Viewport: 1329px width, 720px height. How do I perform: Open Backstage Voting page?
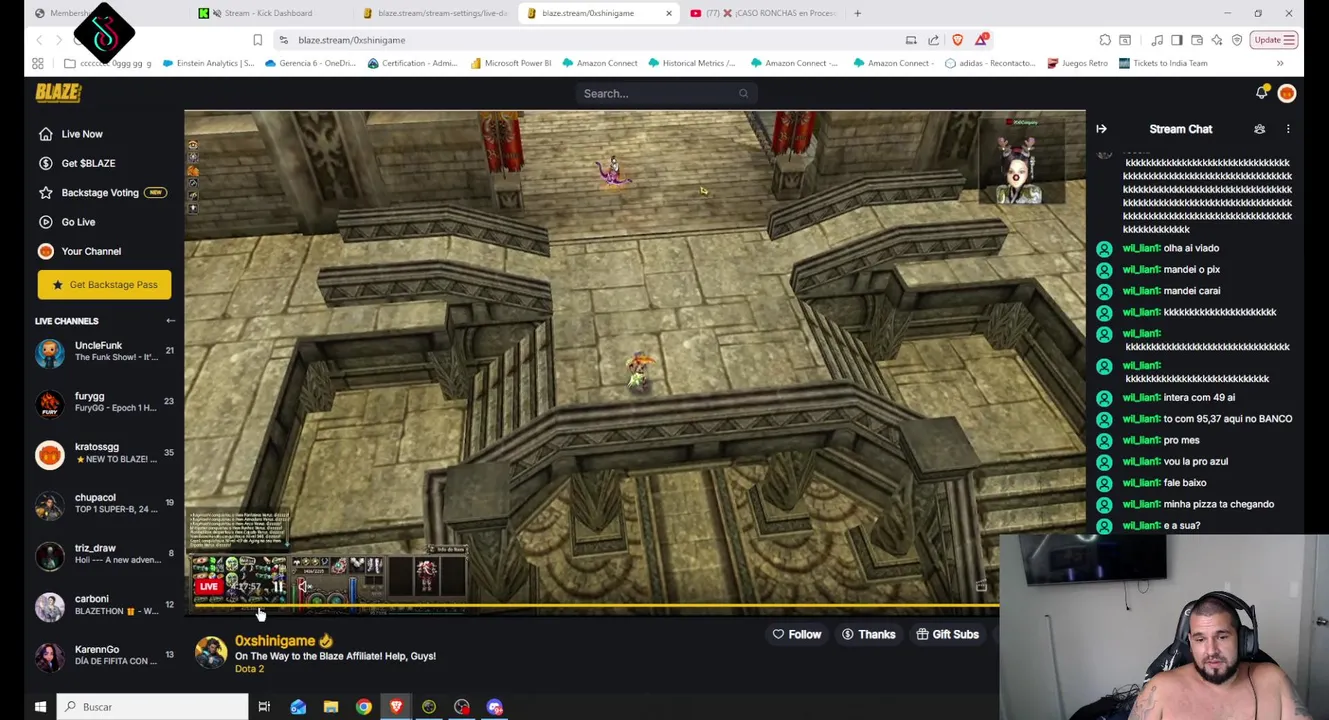(x=101, y=192)
